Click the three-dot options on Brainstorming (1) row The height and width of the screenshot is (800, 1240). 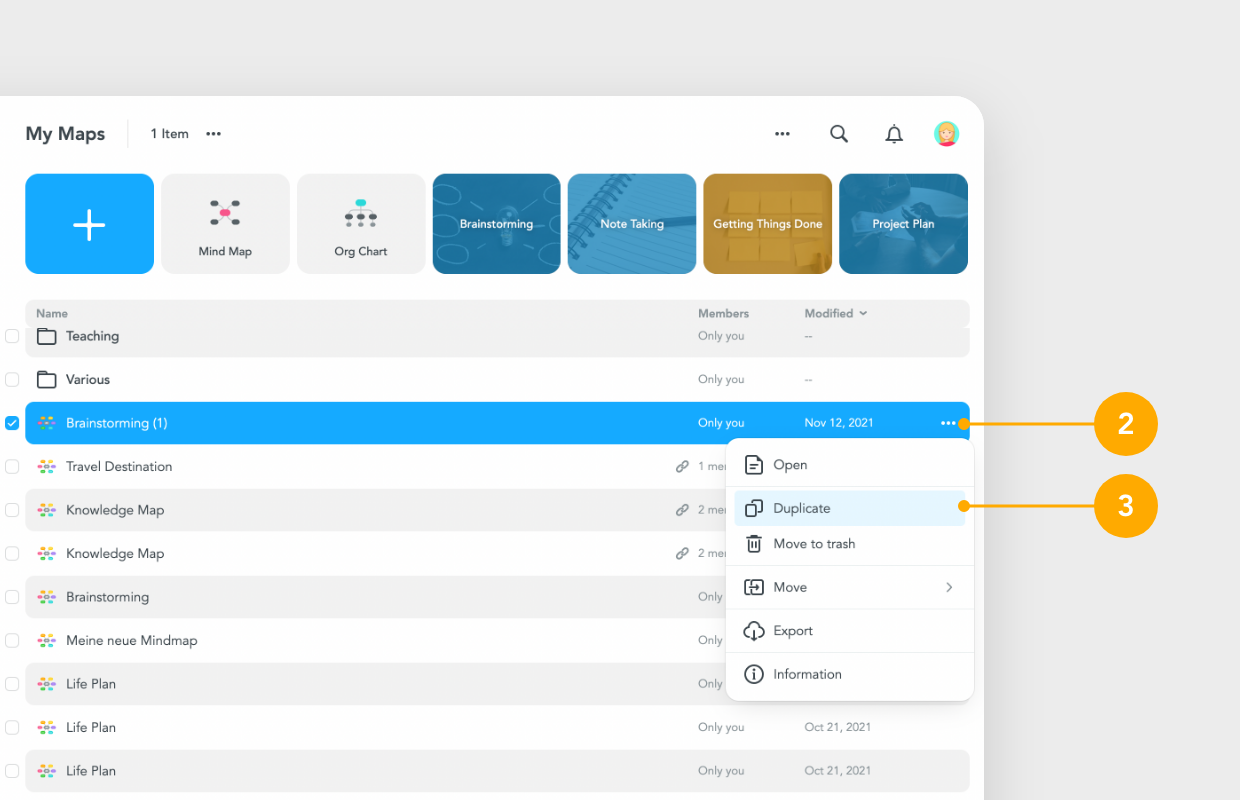point(948,423)
